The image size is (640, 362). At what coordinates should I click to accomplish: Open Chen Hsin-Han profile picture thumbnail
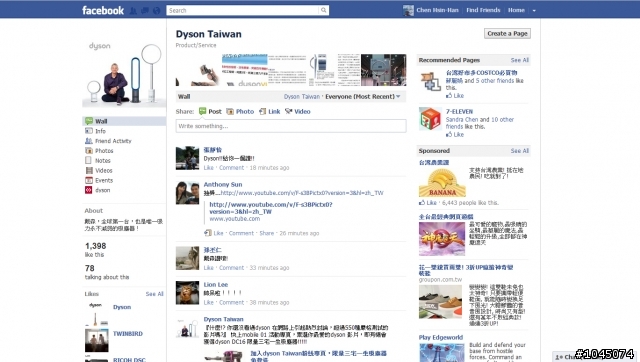tap(408, 10)
